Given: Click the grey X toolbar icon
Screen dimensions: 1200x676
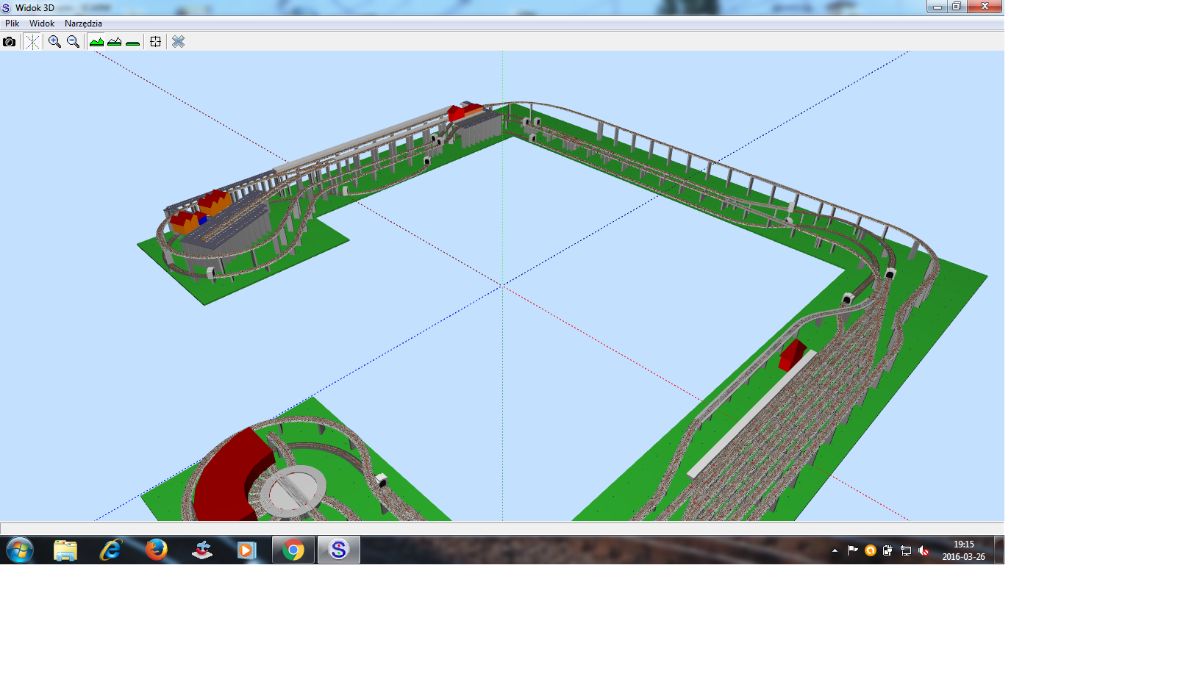Looking at the screenshot, I should tap(178, 42).
